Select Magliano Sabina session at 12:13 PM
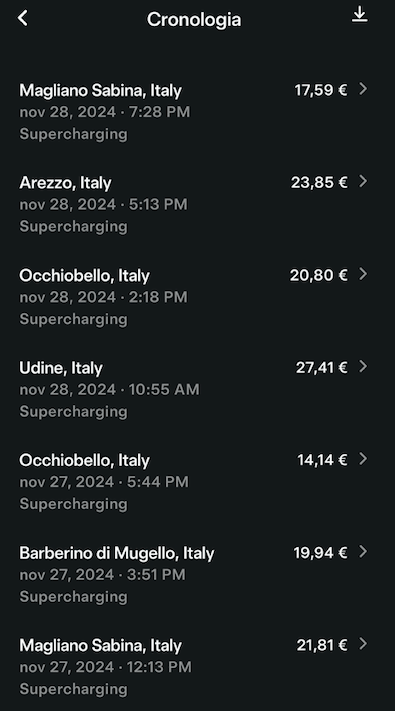The width and height of the screenshot is (395, 711). tap(197, 667)
